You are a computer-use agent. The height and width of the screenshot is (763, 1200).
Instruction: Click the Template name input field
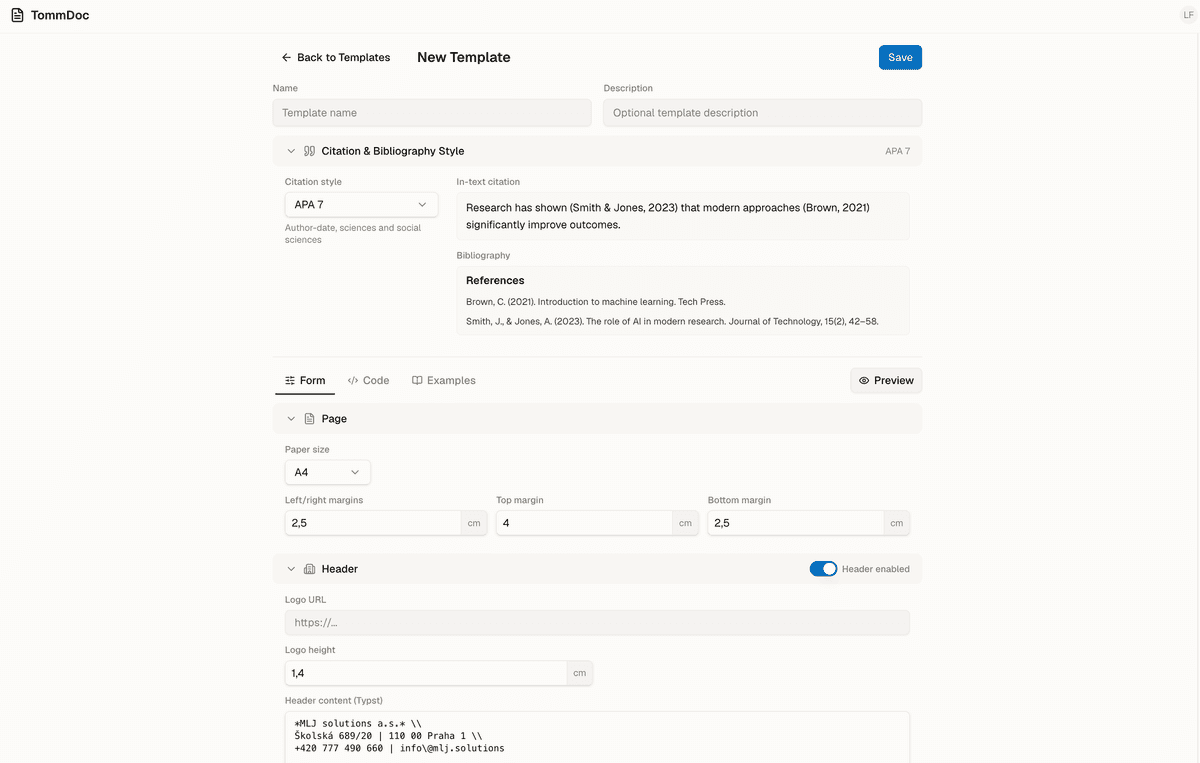432,113
